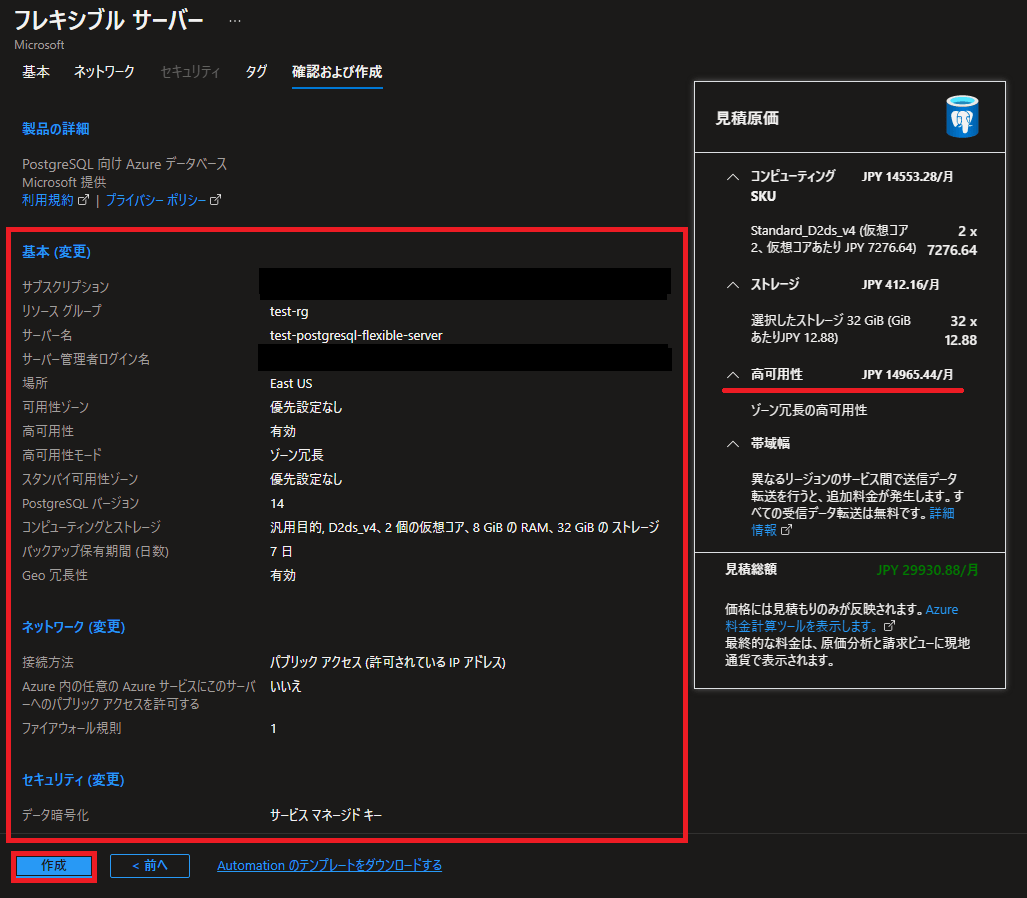Click the external link icon after プライバシー ポリシー
This screenshot has width=1027, height=898.
(x=215, y=200)
